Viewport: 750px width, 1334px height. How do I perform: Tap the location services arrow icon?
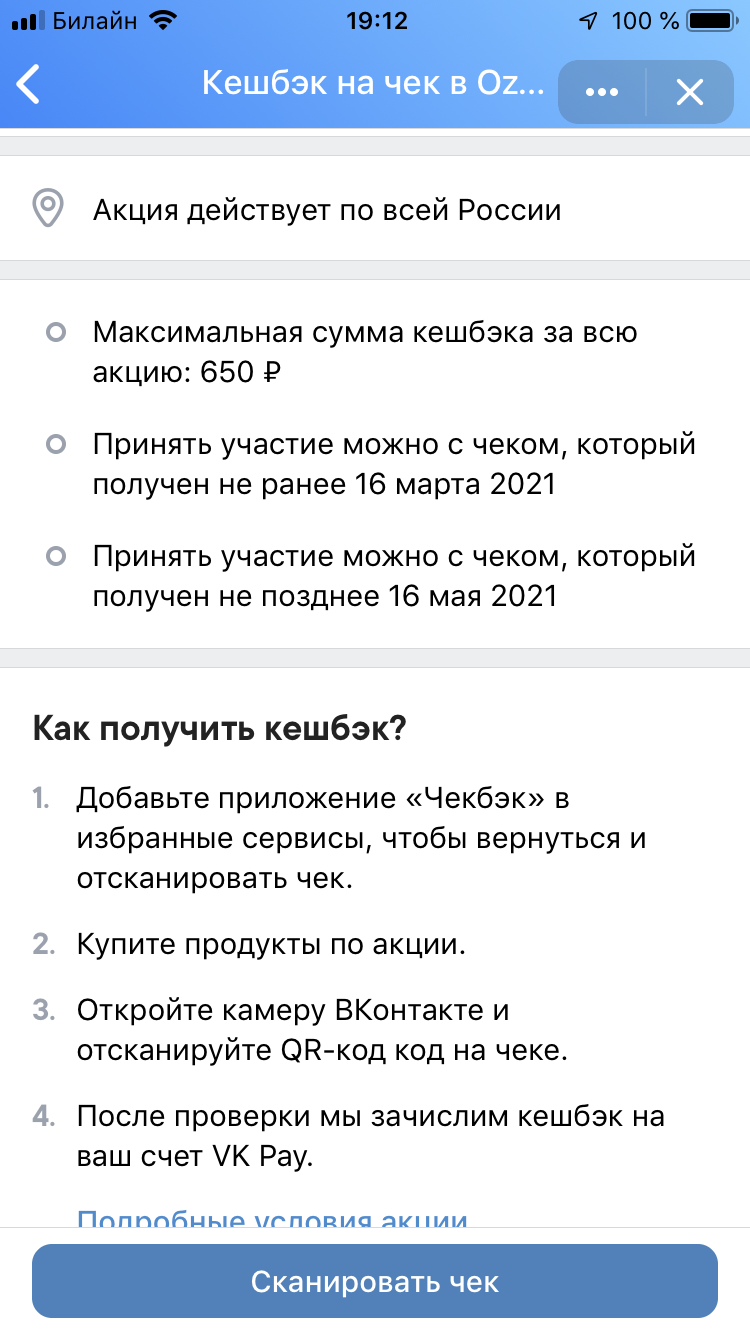589,20
